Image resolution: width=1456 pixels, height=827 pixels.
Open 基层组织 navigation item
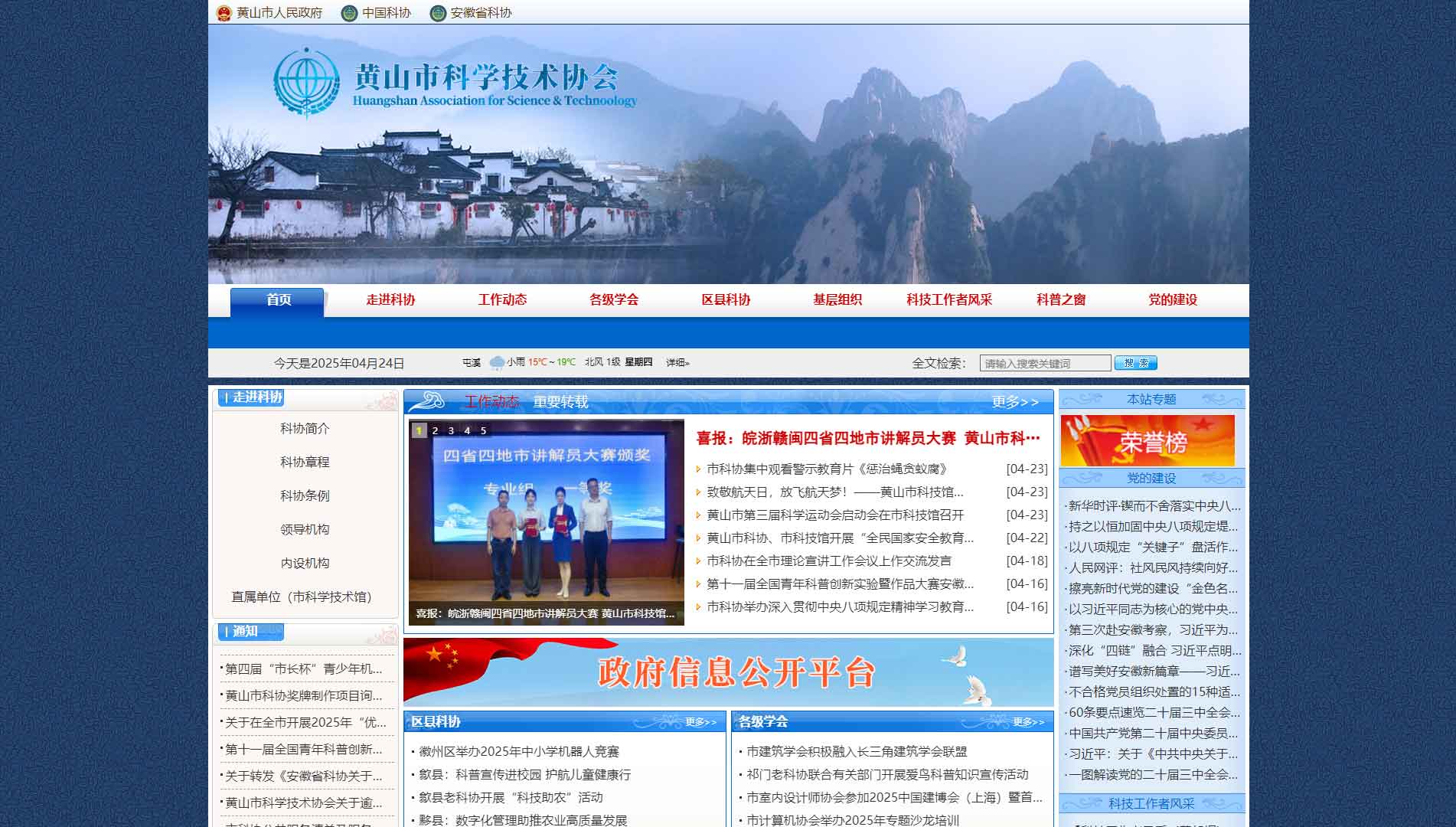tap(837, 300)
